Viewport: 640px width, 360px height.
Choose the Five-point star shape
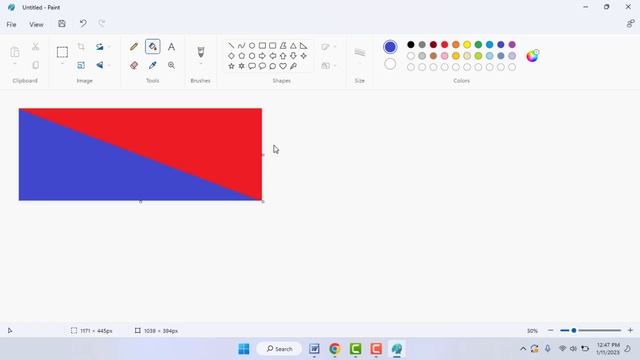pos(231,66)
